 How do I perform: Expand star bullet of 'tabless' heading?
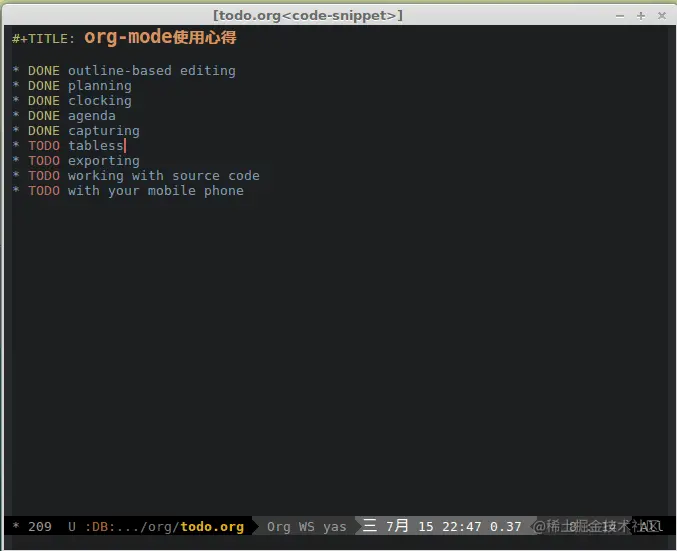point(16,145)
